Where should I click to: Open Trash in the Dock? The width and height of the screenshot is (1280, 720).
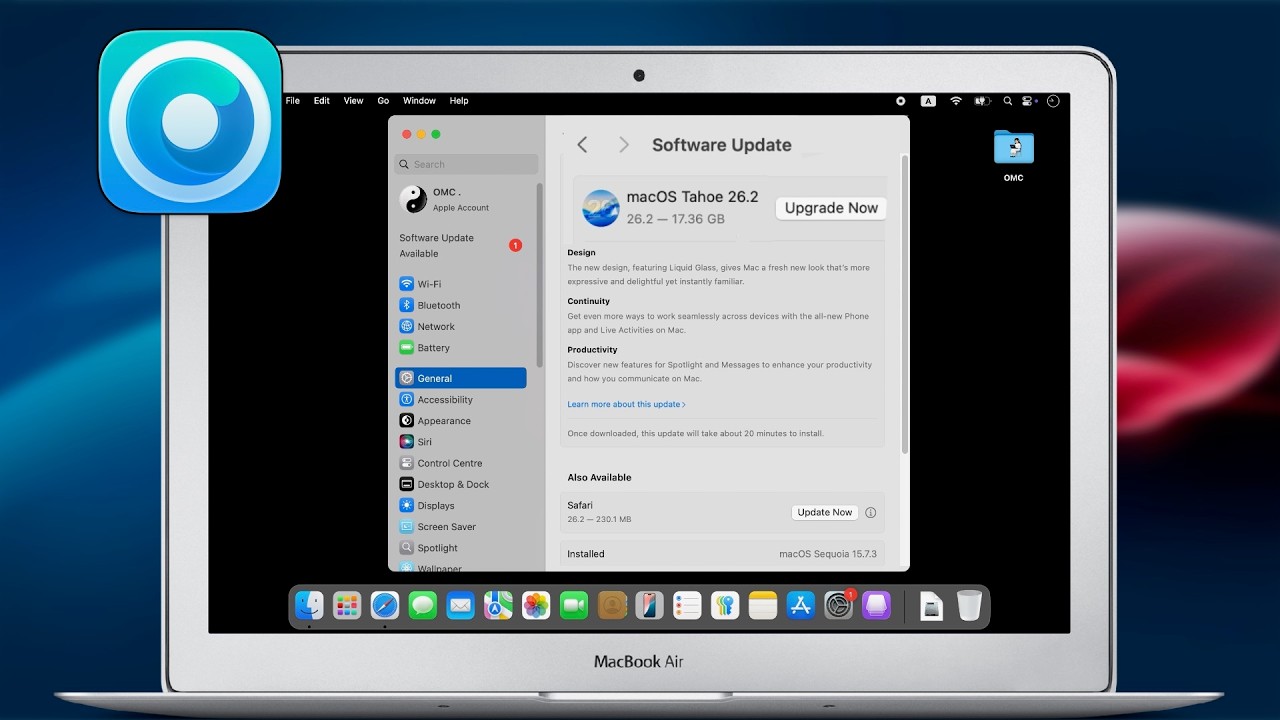pyautogui.click(x=969, y=605)
